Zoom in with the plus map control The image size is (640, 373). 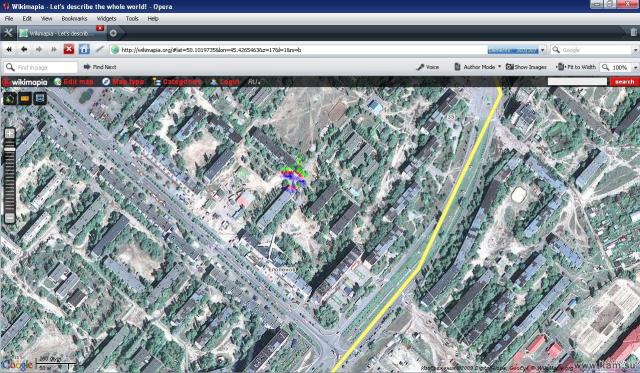coord(10,133)
